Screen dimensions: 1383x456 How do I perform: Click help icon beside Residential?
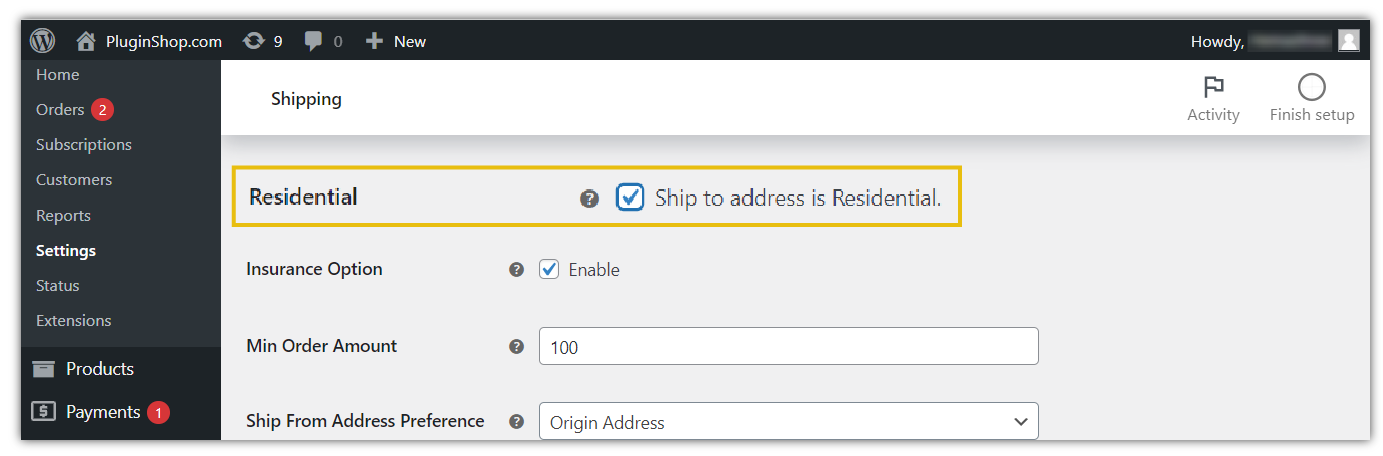(x=589, y=198)
